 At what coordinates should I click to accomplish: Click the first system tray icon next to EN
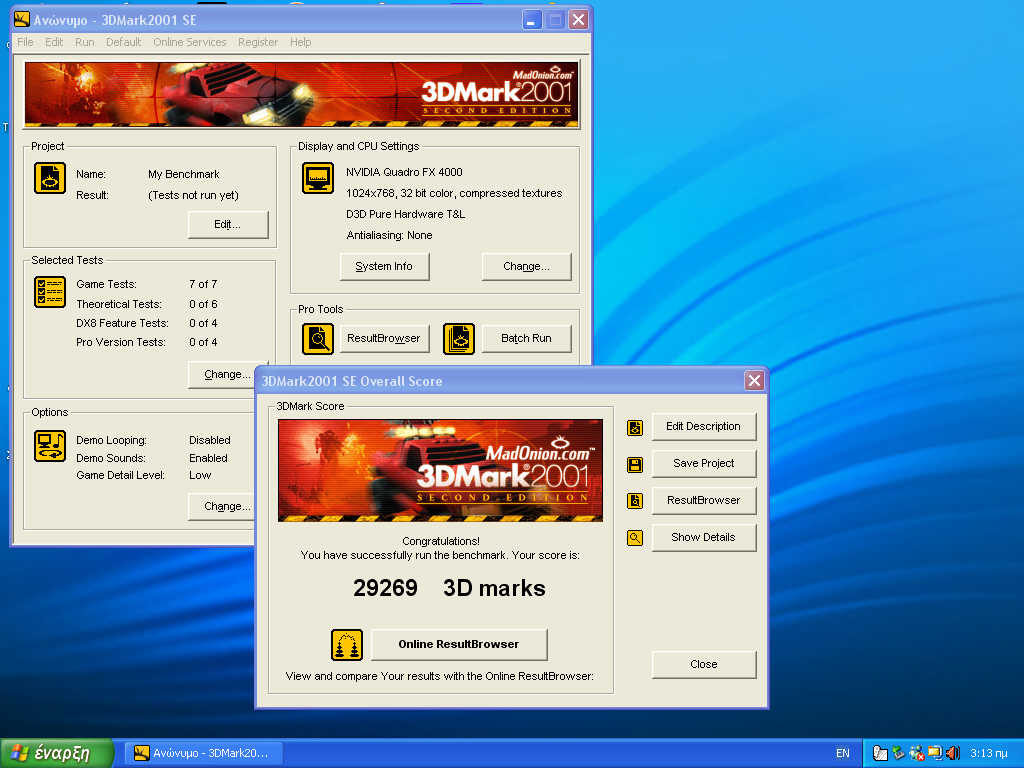[x=880, y=753]
